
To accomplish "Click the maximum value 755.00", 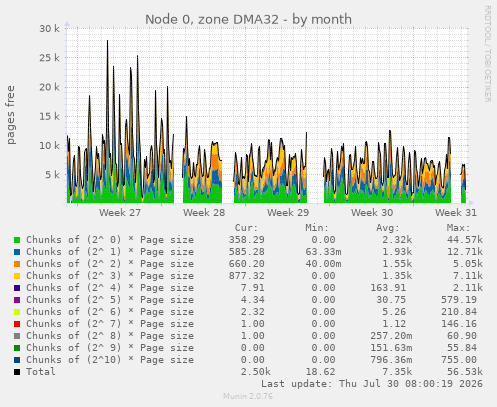I will tap(459, 360).
